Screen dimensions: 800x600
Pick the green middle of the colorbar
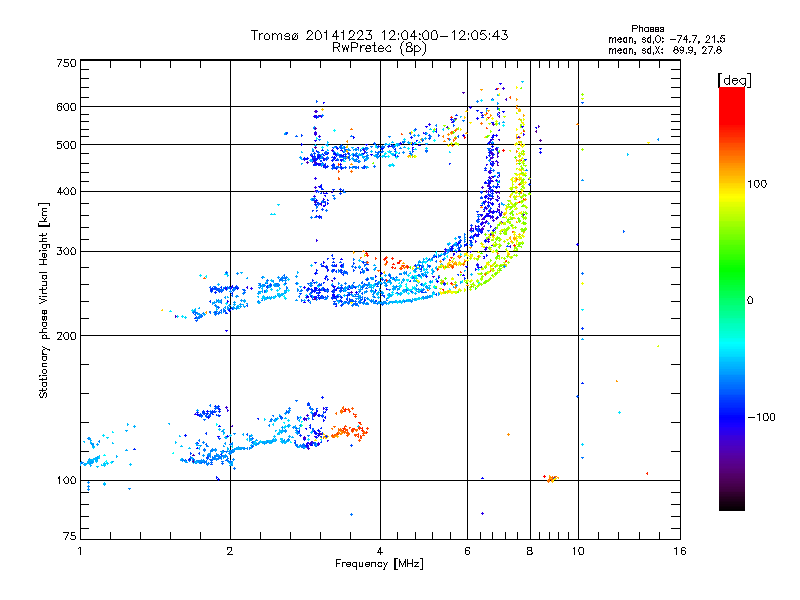[x=732, y=276]
